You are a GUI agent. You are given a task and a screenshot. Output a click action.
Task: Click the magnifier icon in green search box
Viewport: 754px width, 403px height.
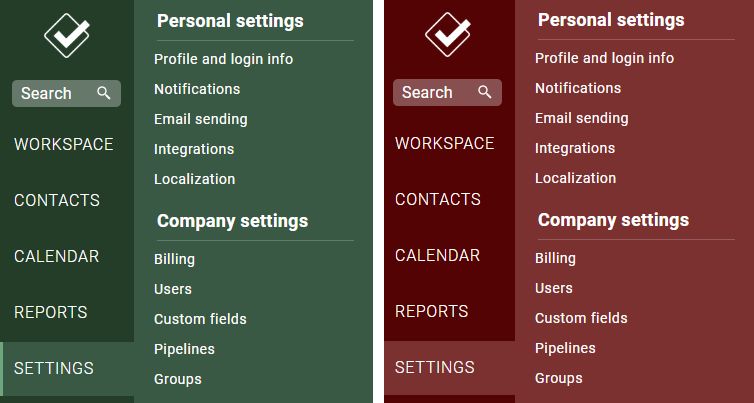click(103, 93)
